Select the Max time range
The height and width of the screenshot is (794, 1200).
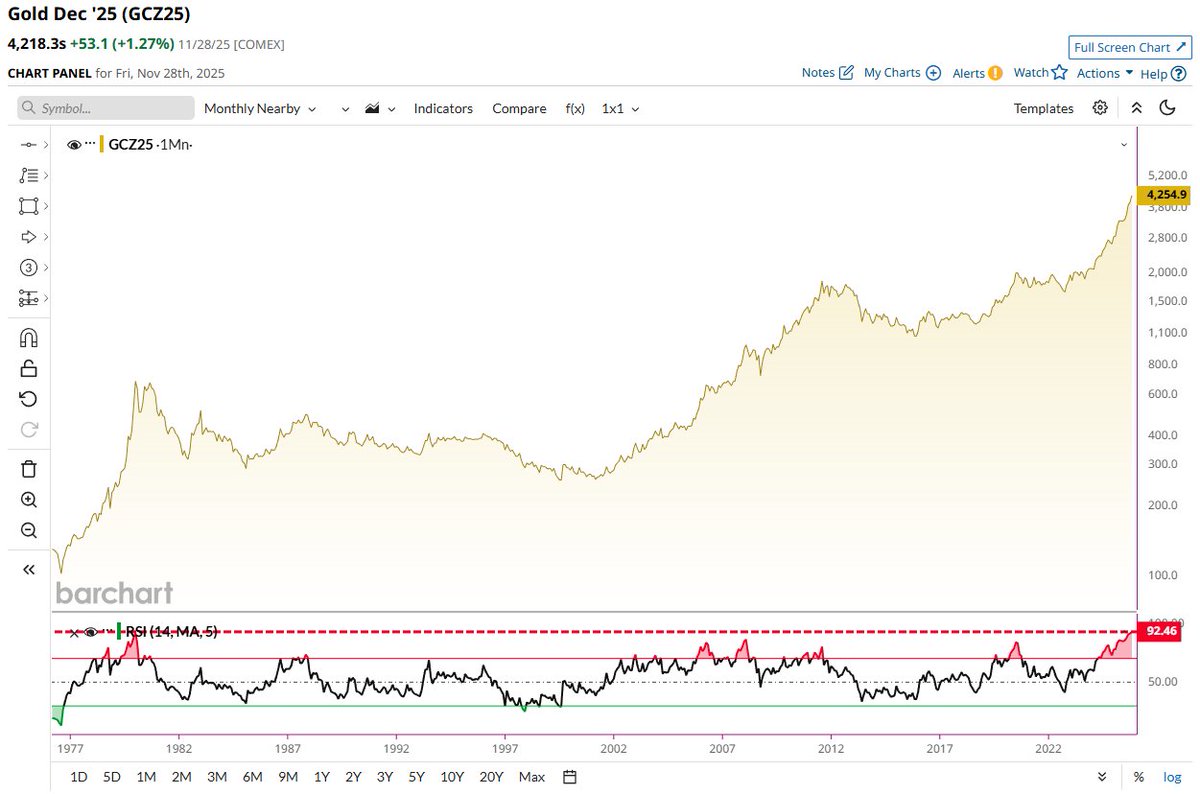532,777
